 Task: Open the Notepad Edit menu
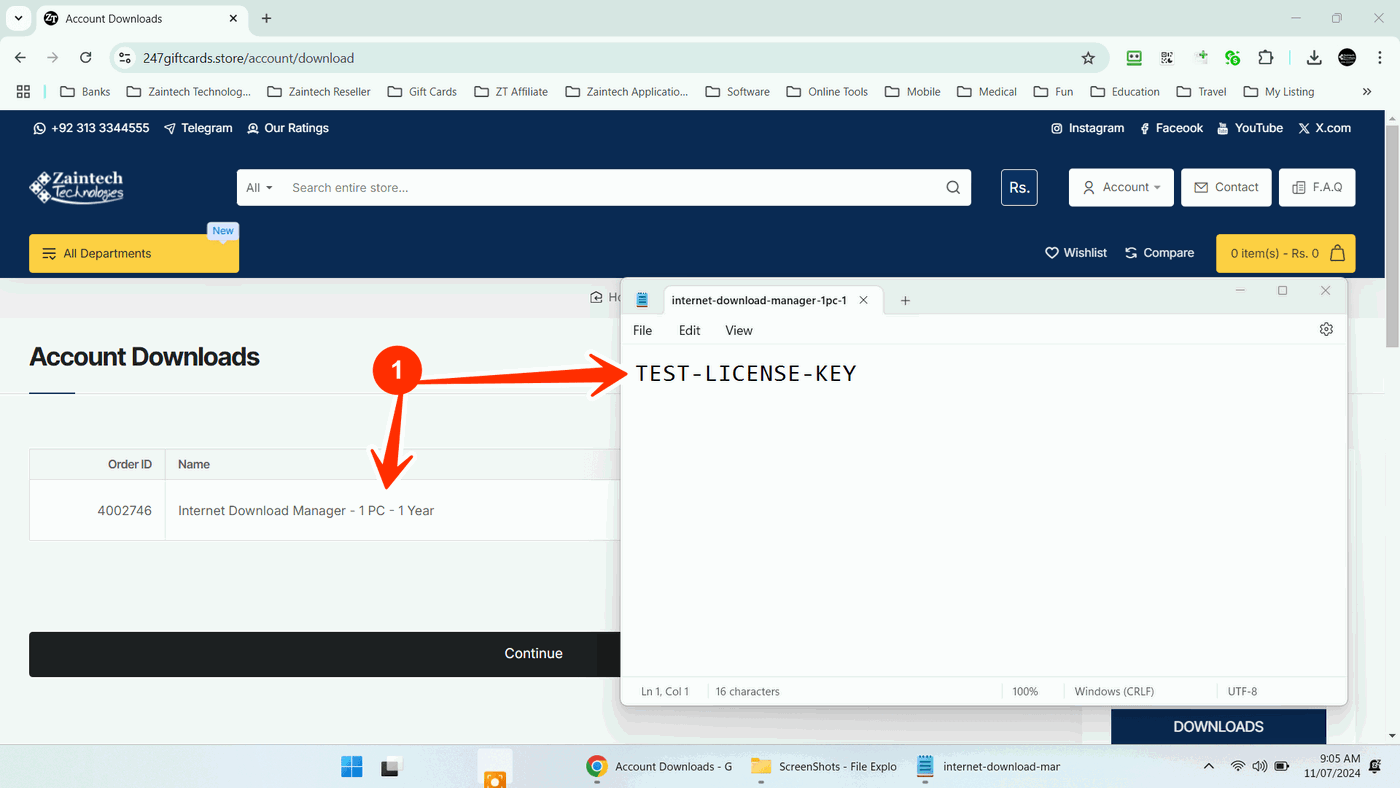click(x=689, y=330)
